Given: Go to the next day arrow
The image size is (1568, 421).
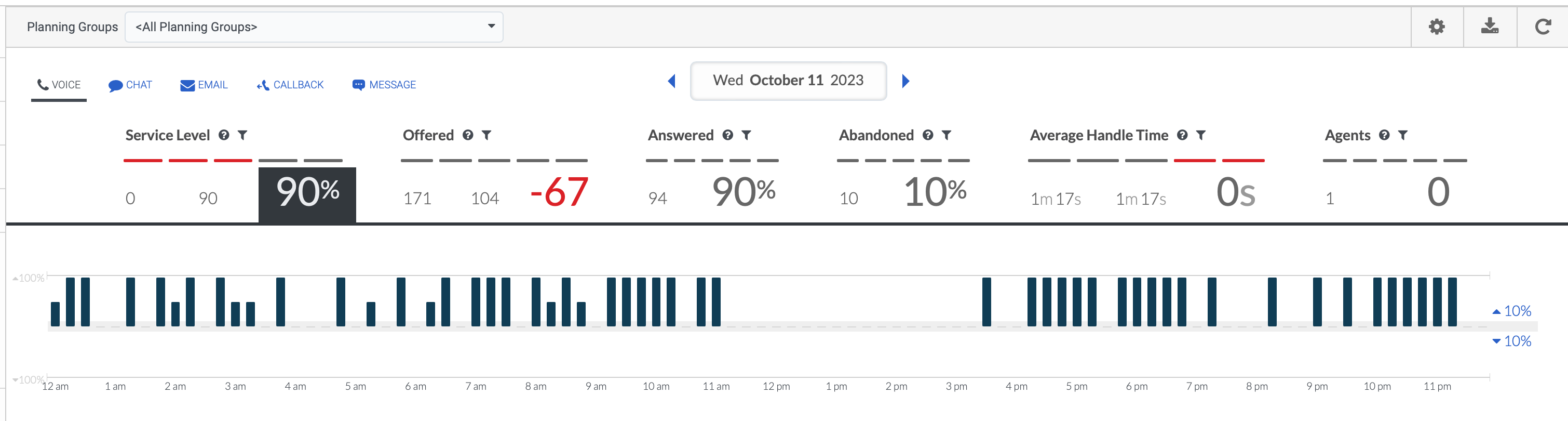Looking at the screenshot, I should click(905, 81).
